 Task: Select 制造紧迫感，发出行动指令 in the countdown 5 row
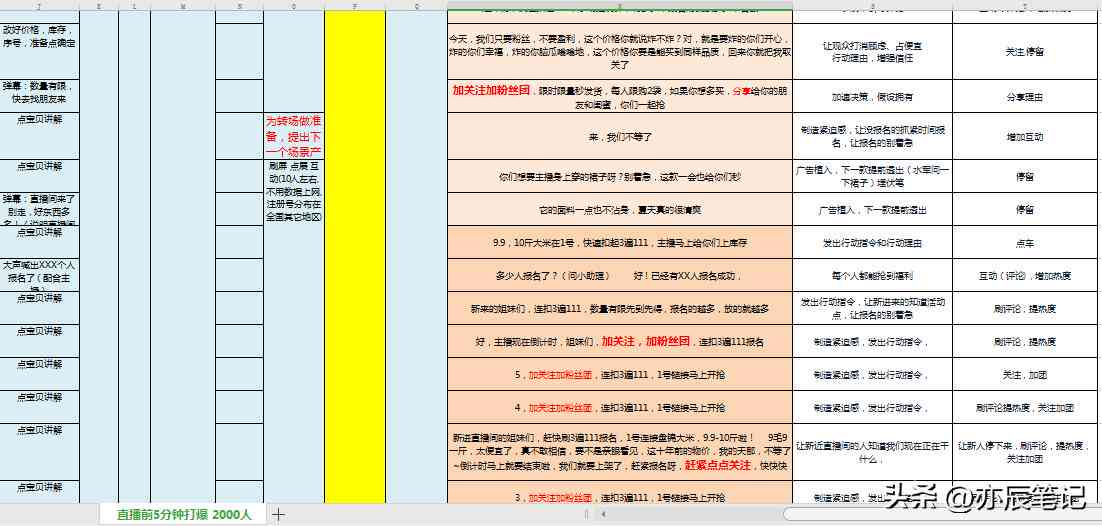click(873, 375)
